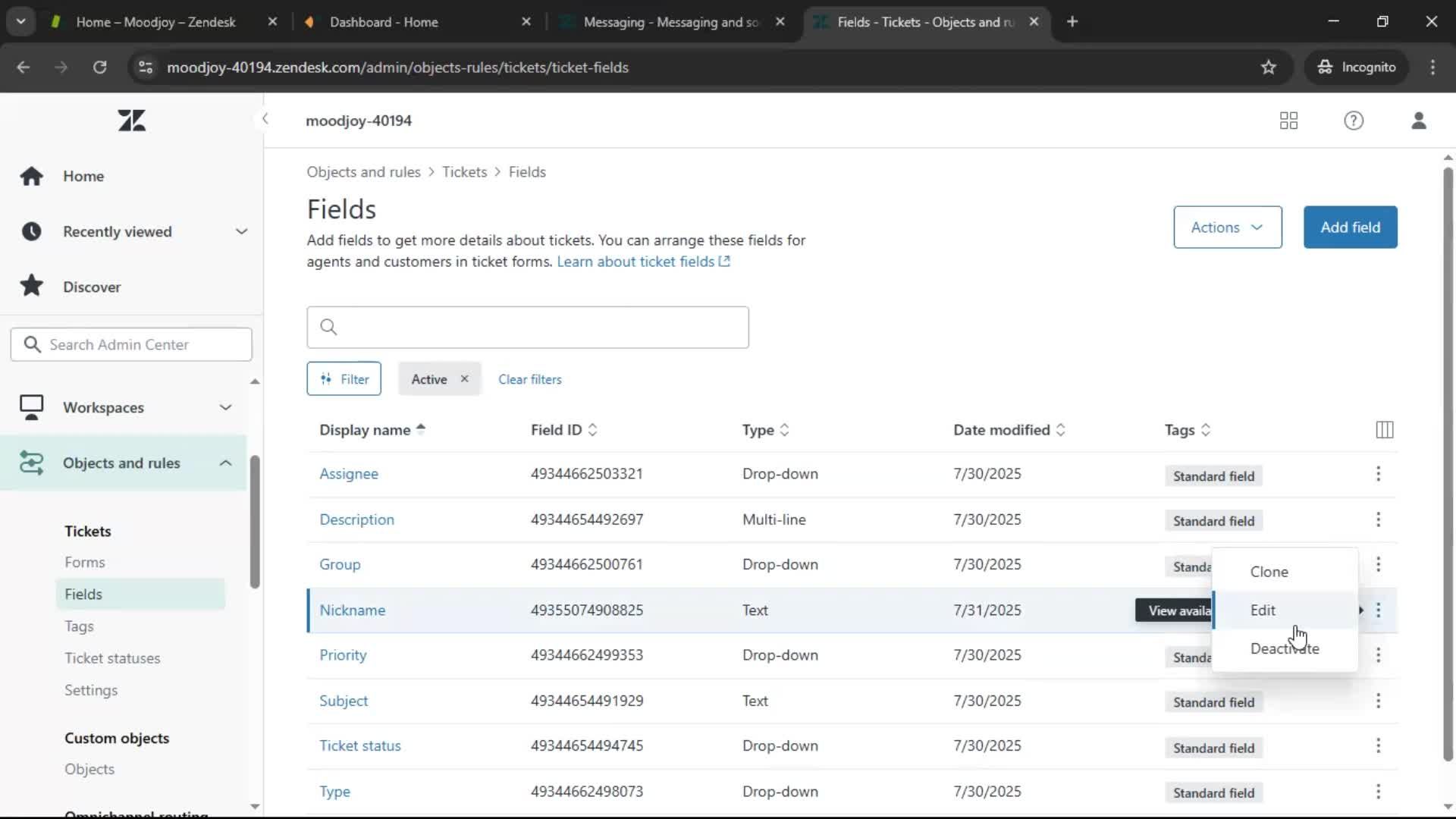Click the fields search box
This screenshot has width=1456, height=819.
[528, 328]
